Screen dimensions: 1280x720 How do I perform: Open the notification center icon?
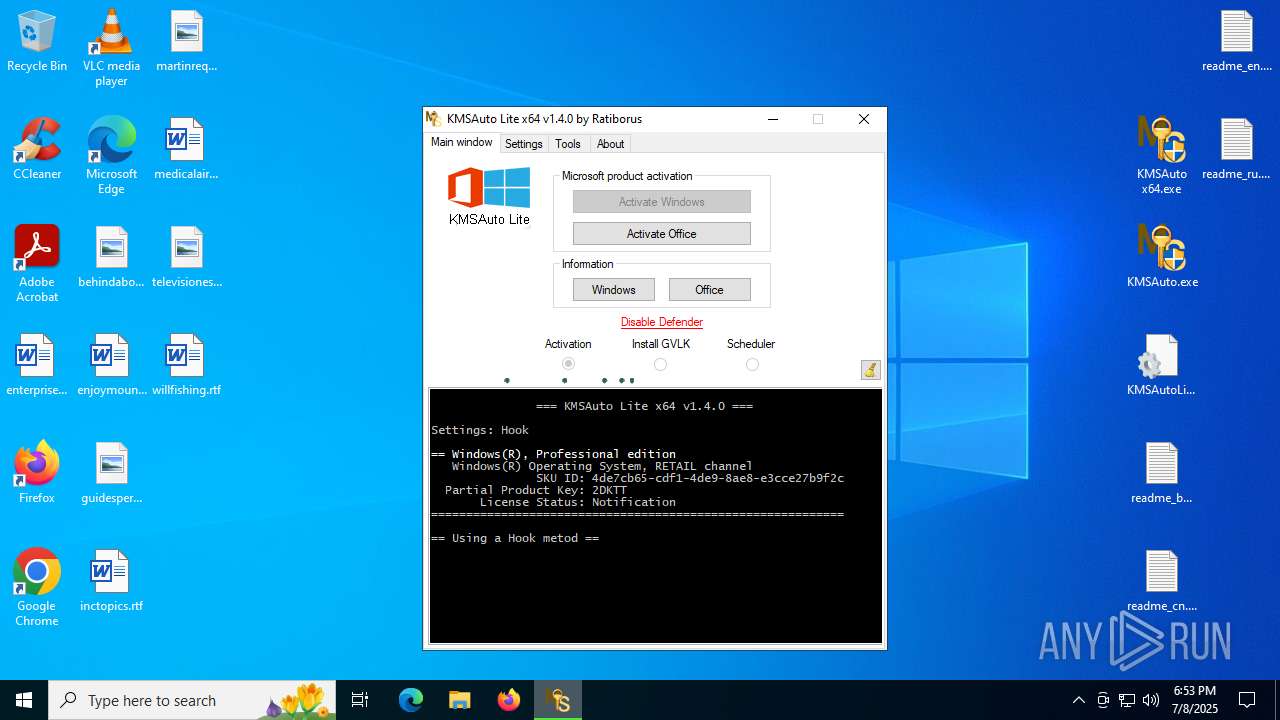[x=1247, y=700]
